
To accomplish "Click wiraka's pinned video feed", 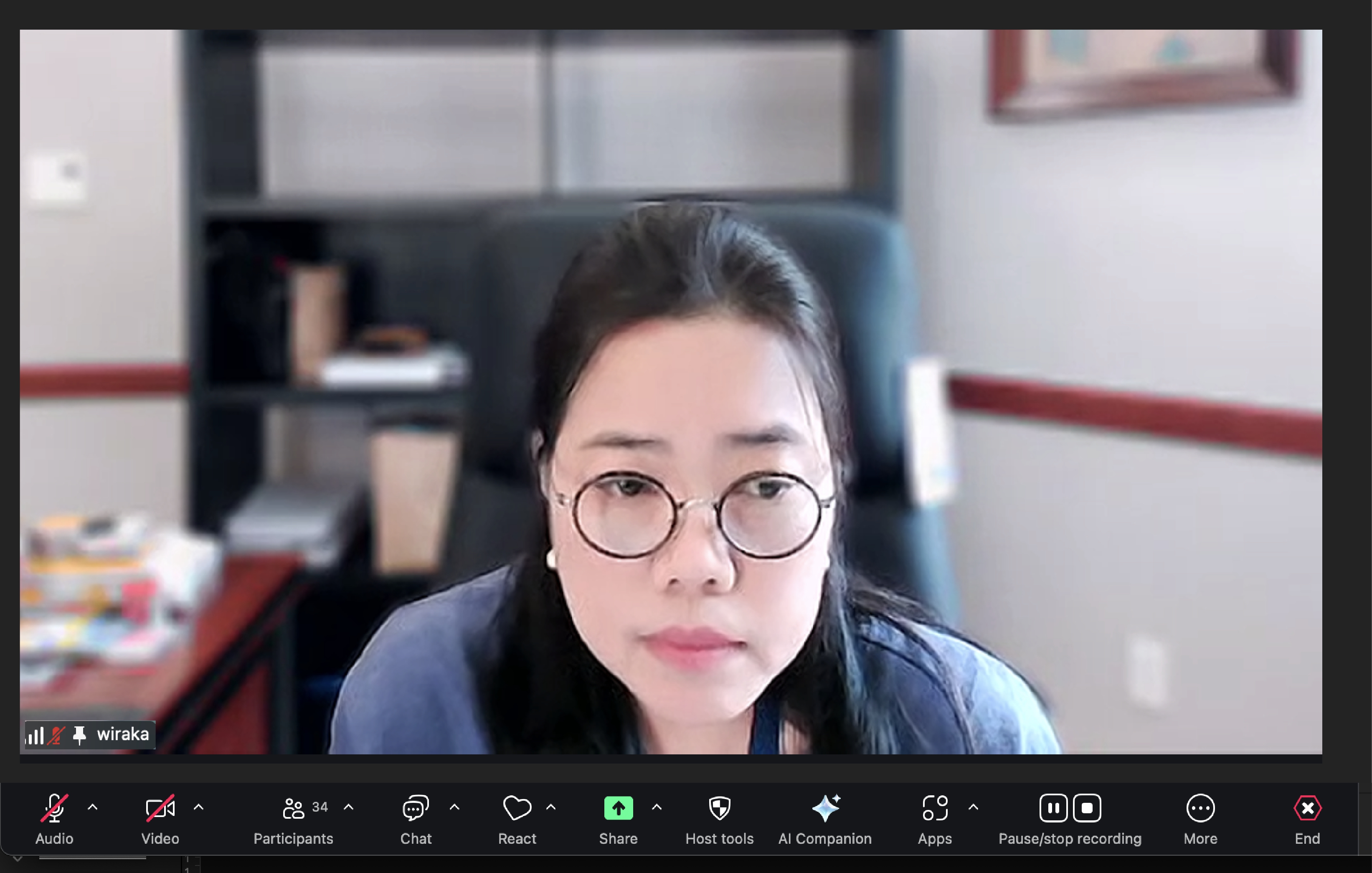I will pos(671,391).
